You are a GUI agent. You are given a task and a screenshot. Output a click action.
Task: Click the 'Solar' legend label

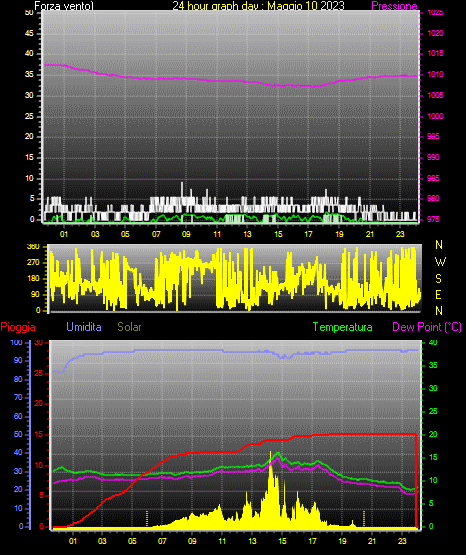coord(129,327)
